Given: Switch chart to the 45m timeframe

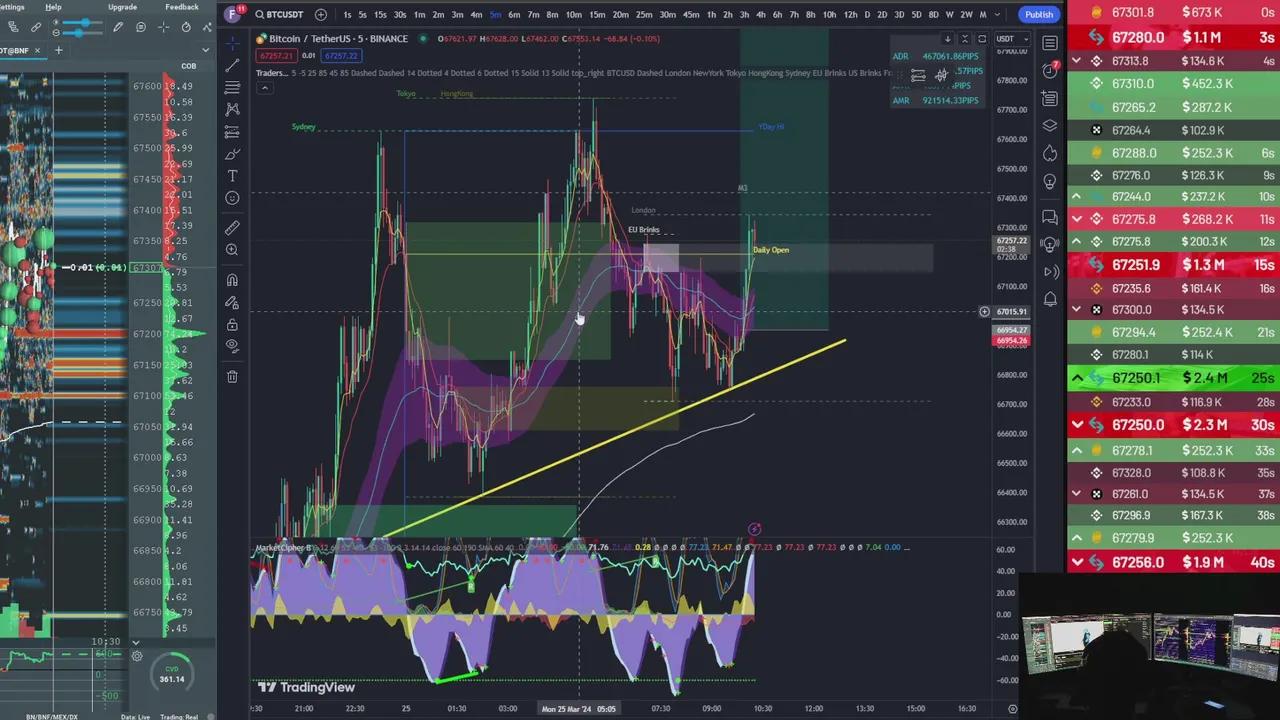Looking at the screenshot, I should pos(690,14).
